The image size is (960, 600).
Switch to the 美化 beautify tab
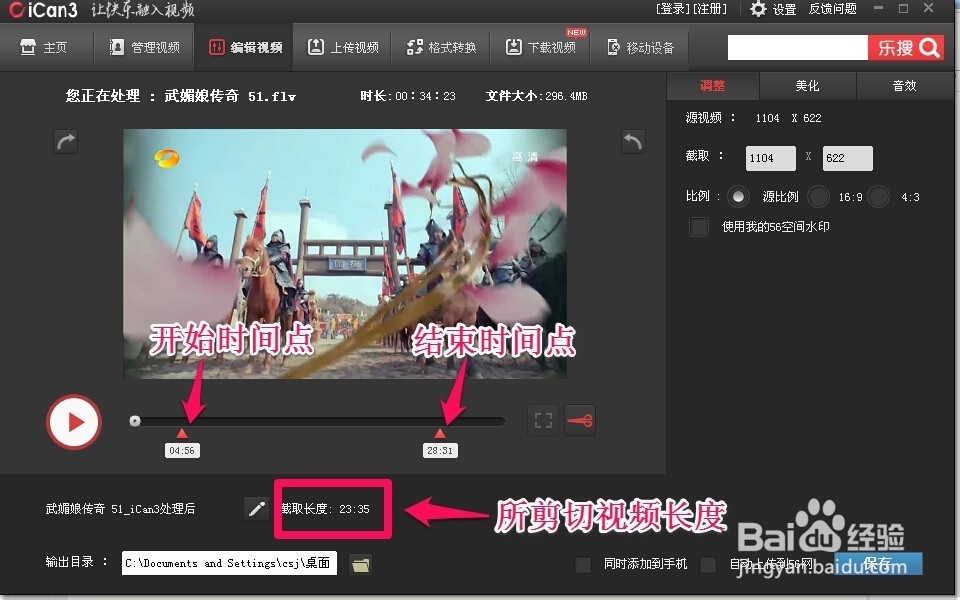(808, 86)
